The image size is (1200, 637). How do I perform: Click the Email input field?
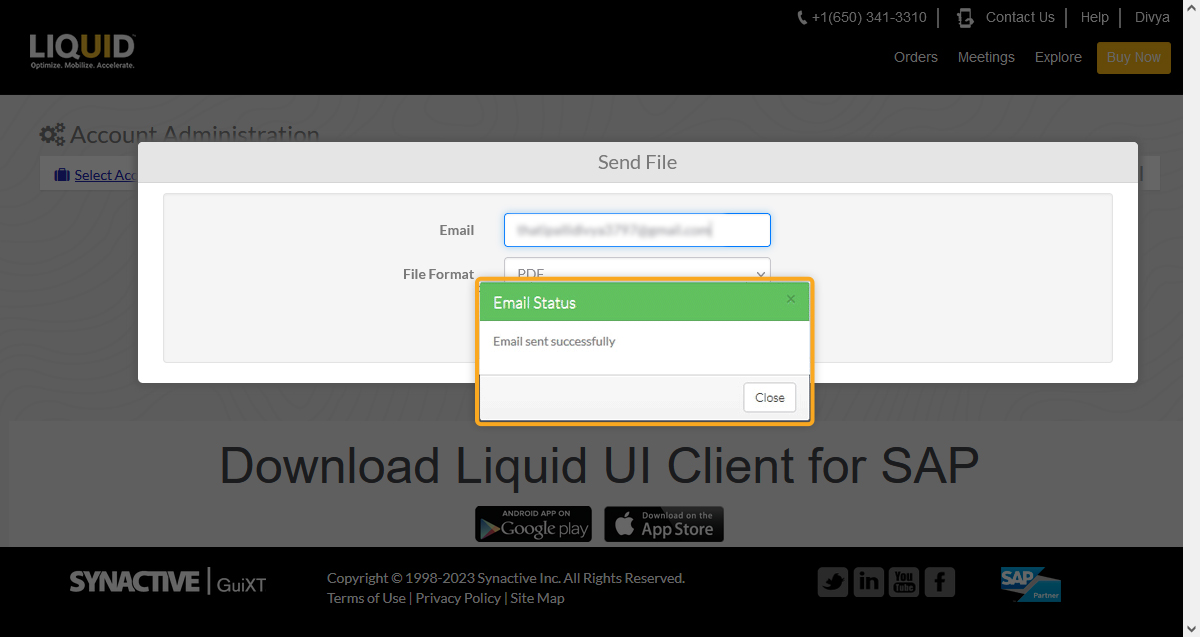coord(637,230)
